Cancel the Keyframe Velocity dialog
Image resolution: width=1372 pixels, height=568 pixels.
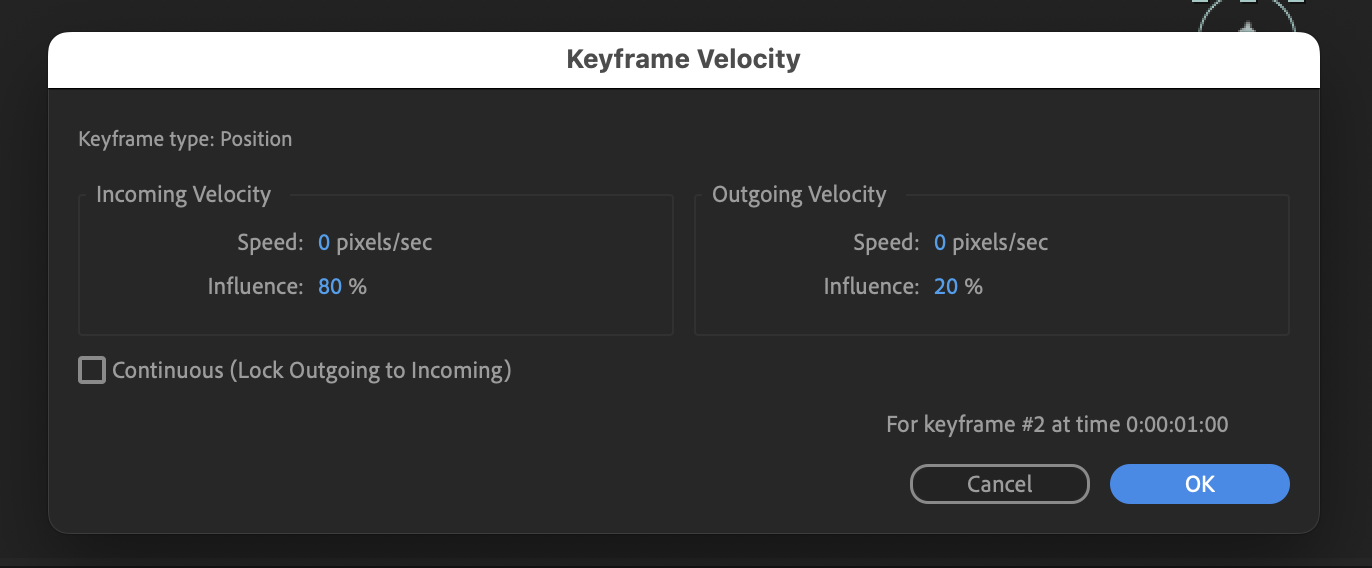tap(999, 484)
